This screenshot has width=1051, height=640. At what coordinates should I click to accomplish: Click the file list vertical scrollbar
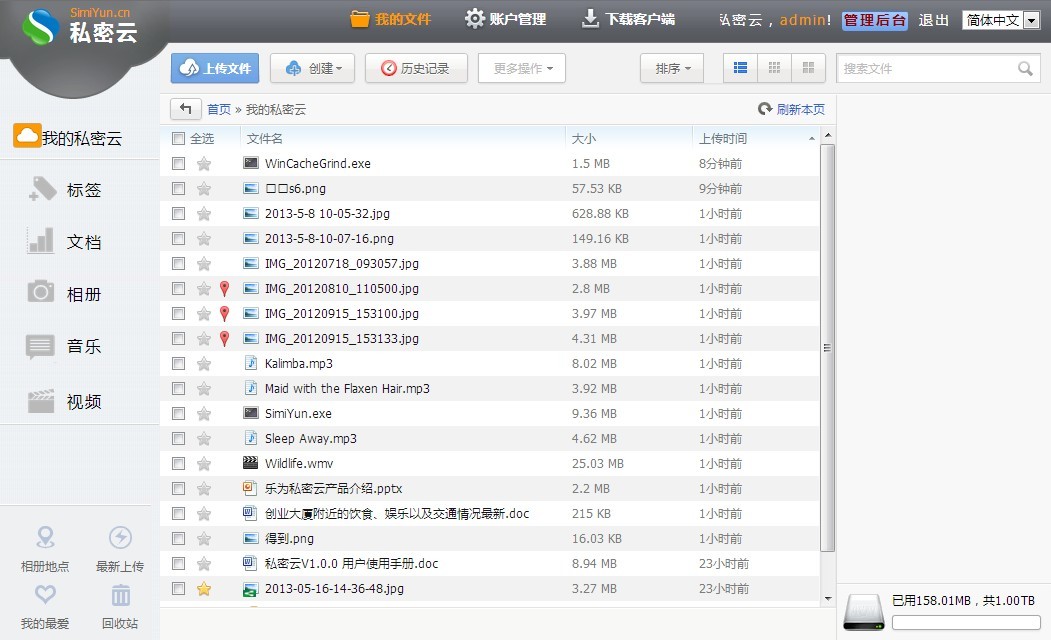click(x=827, y=347)
